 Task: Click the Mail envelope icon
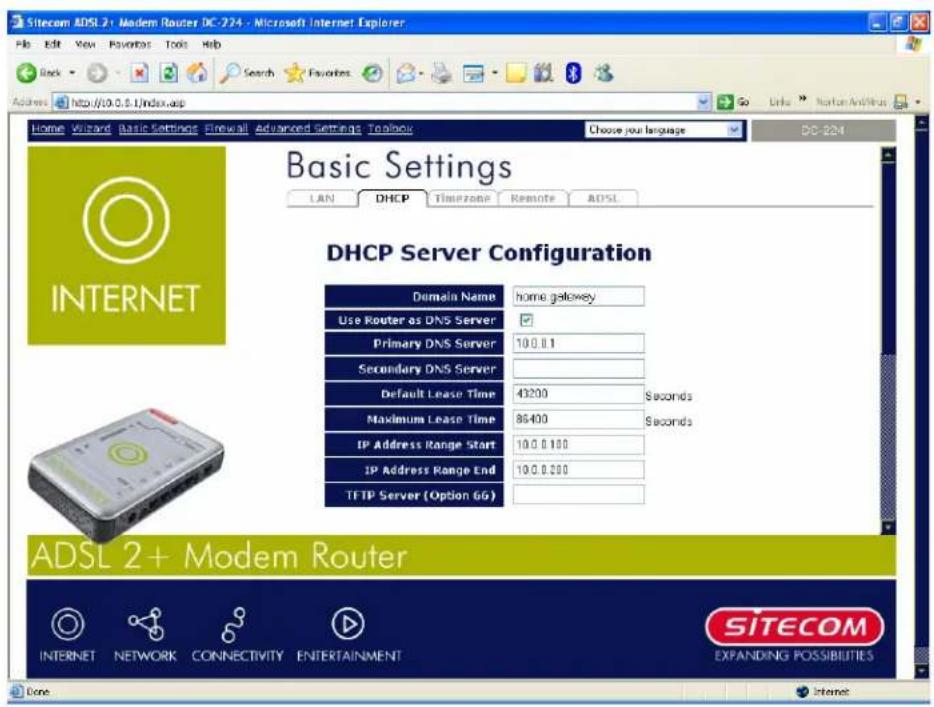(406, 73)
